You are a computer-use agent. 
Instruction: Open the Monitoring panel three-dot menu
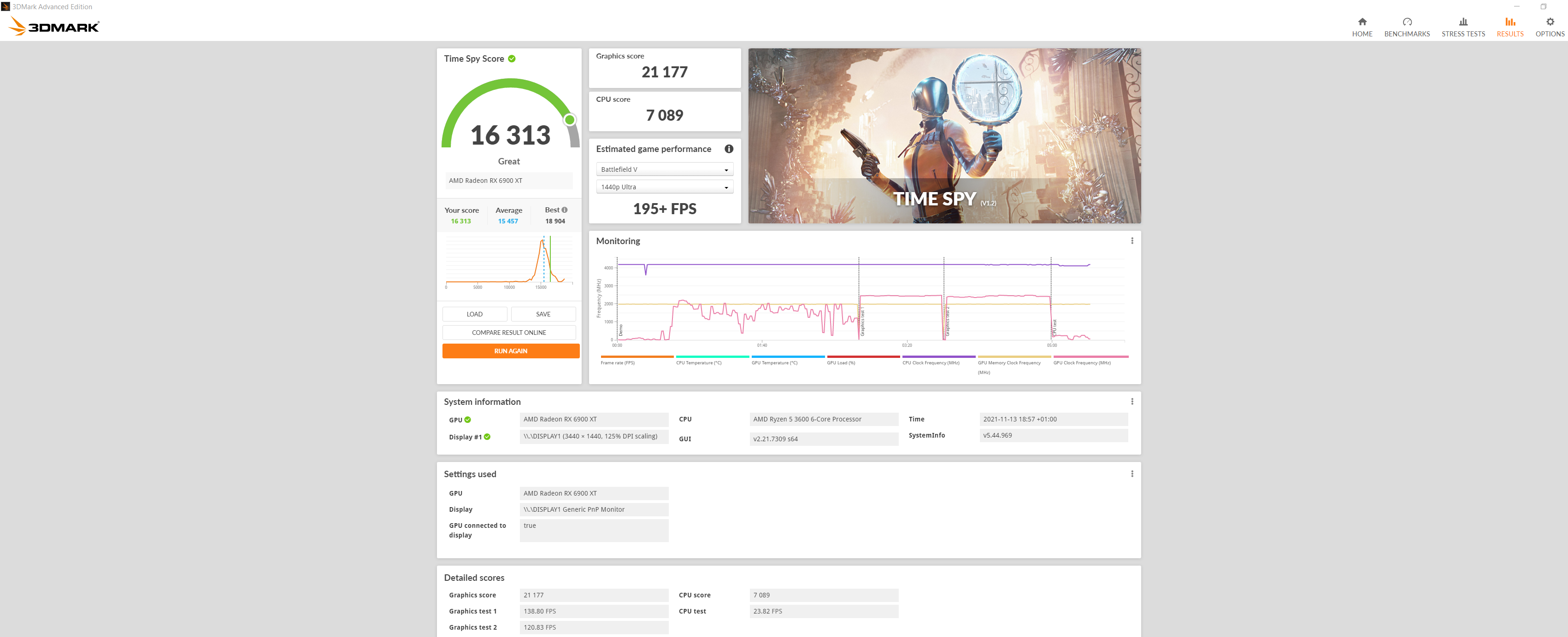[x=1132, y=240]
